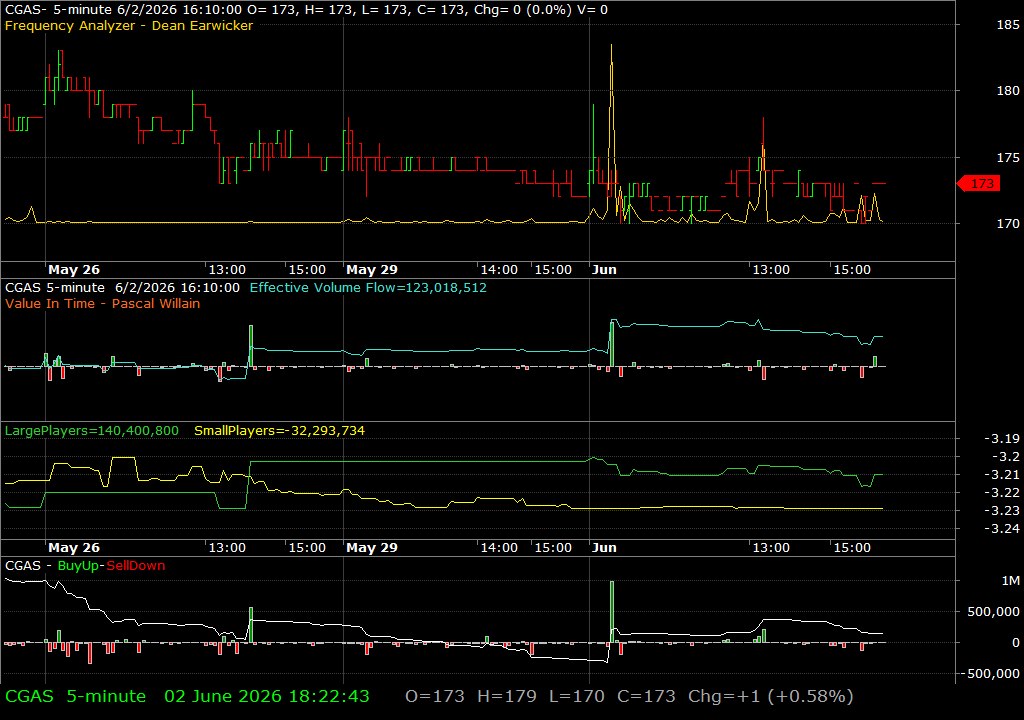Click the 170 price axis label
The image size is (1024, 720).
point(1008,223)
